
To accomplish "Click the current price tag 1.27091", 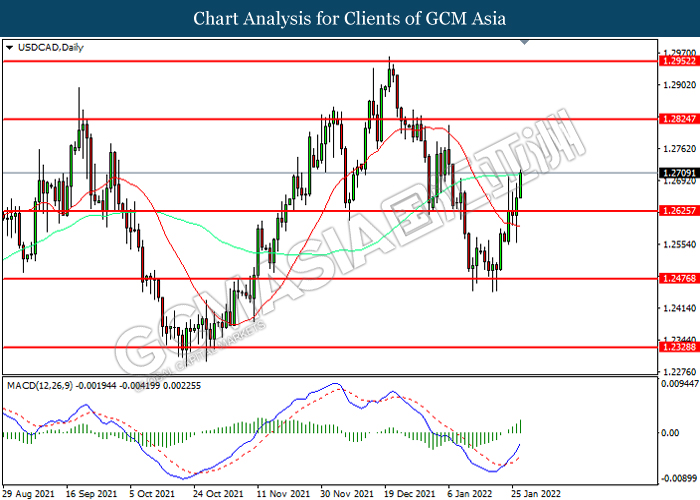I will [x=679, y=173].
